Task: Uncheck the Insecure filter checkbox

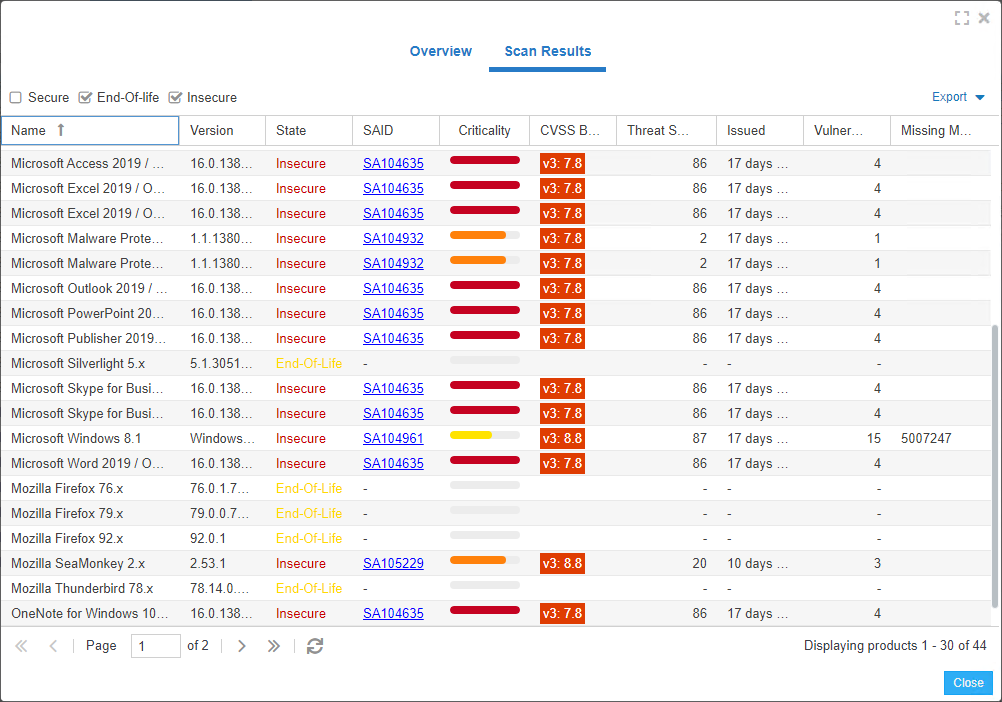Action: click(x=175, y=98)
